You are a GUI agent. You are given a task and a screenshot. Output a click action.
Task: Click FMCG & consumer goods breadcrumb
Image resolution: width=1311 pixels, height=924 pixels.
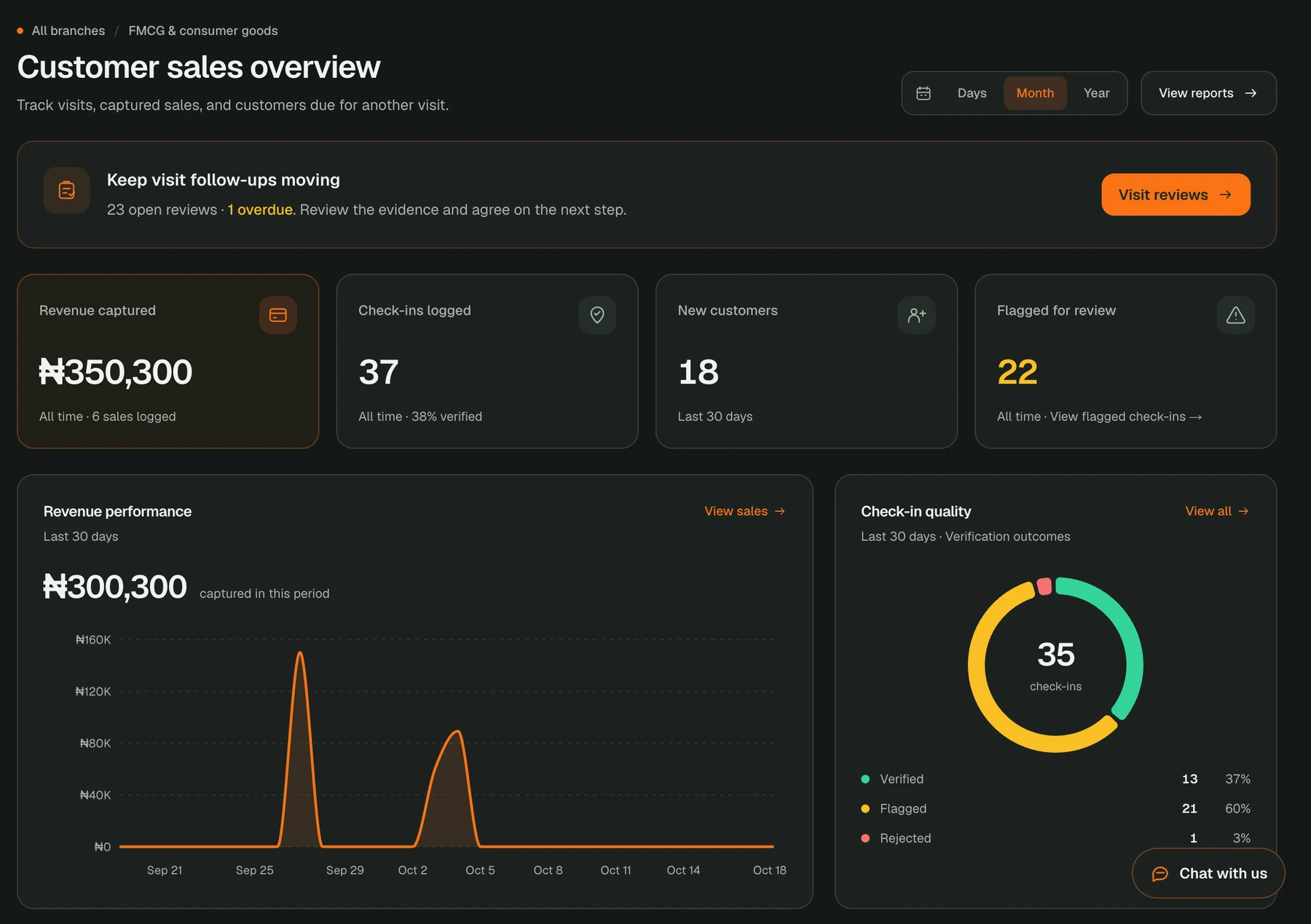(203, 31)
